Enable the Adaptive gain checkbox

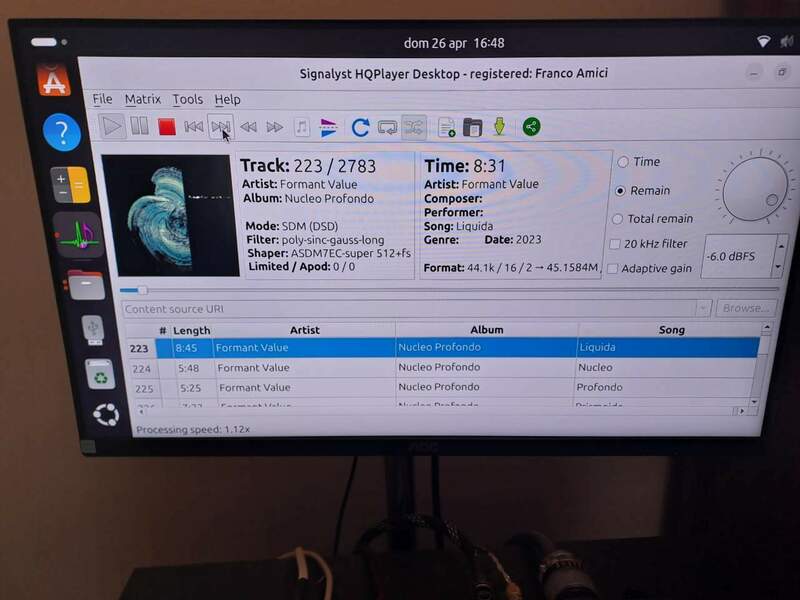[612, 268]
